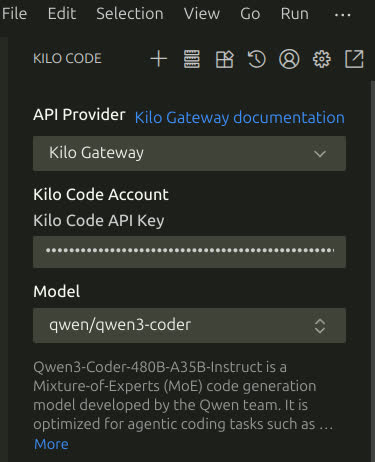Open the agent manager list icon

click(192, 59)
